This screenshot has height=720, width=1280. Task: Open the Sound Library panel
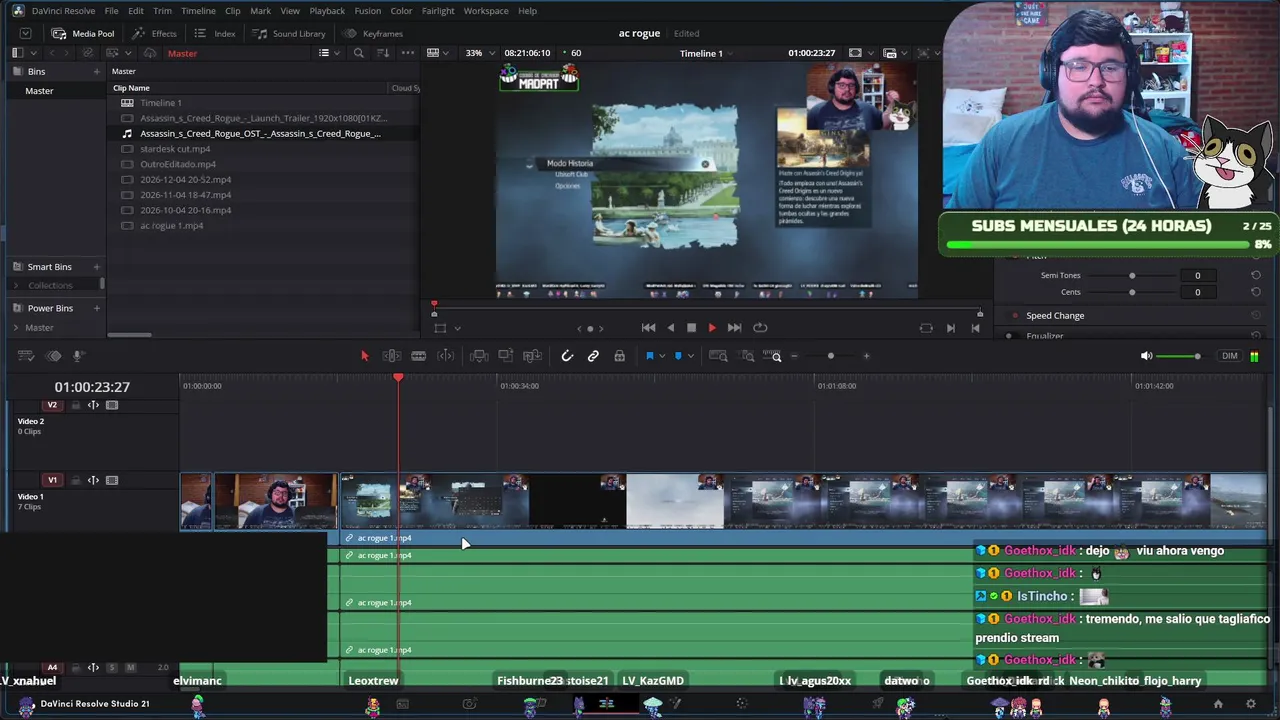[x=289, y=33]
